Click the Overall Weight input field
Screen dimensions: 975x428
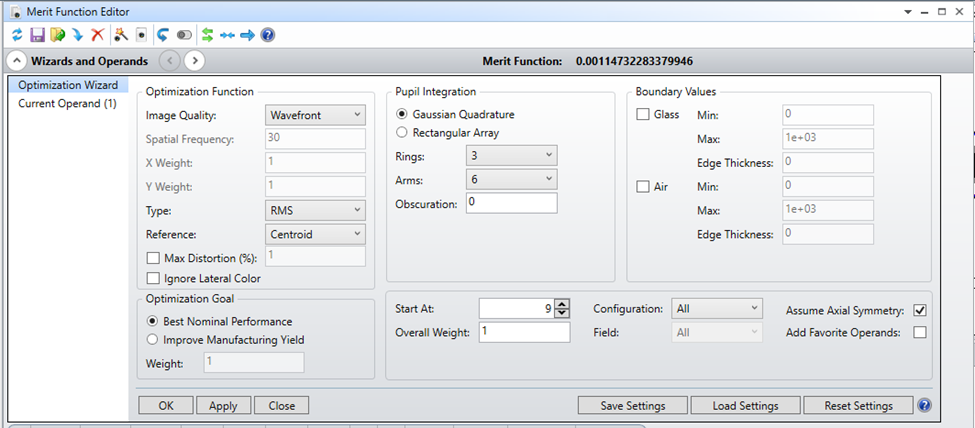[524, 332]
